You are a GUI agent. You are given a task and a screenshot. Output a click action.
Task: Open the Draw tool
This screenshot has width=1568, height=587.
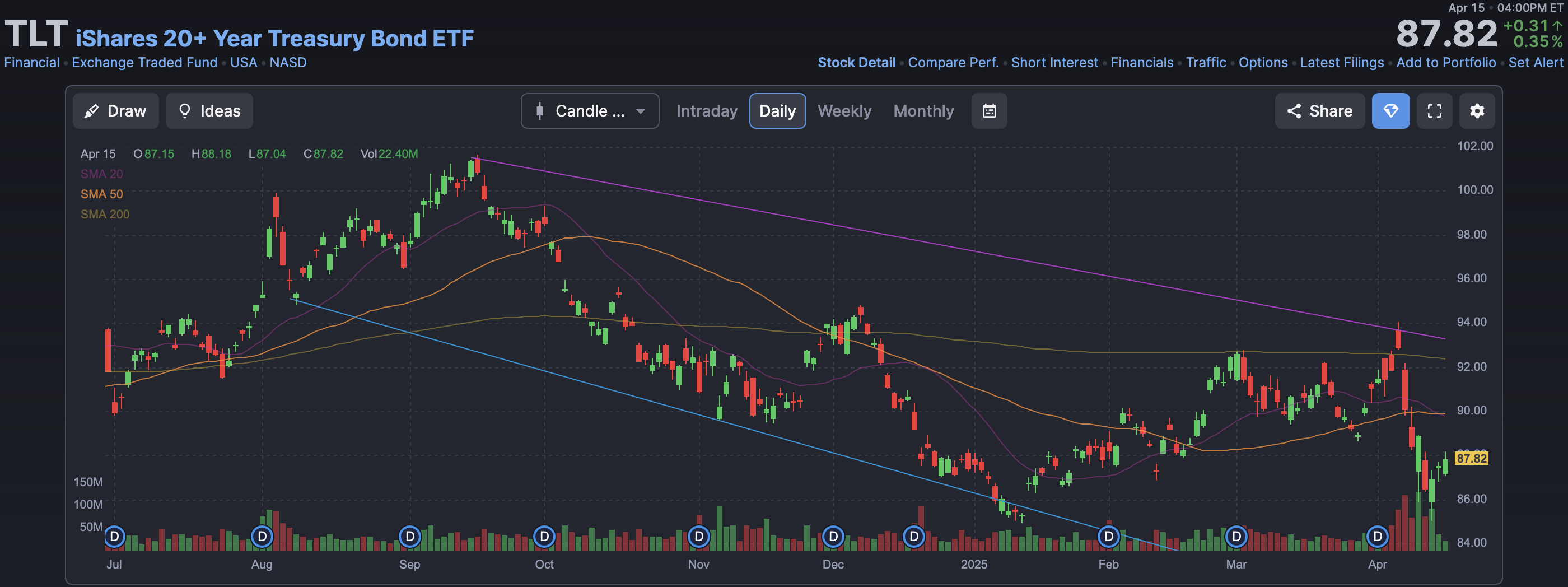pyautogui.click(x=116, y=111)
